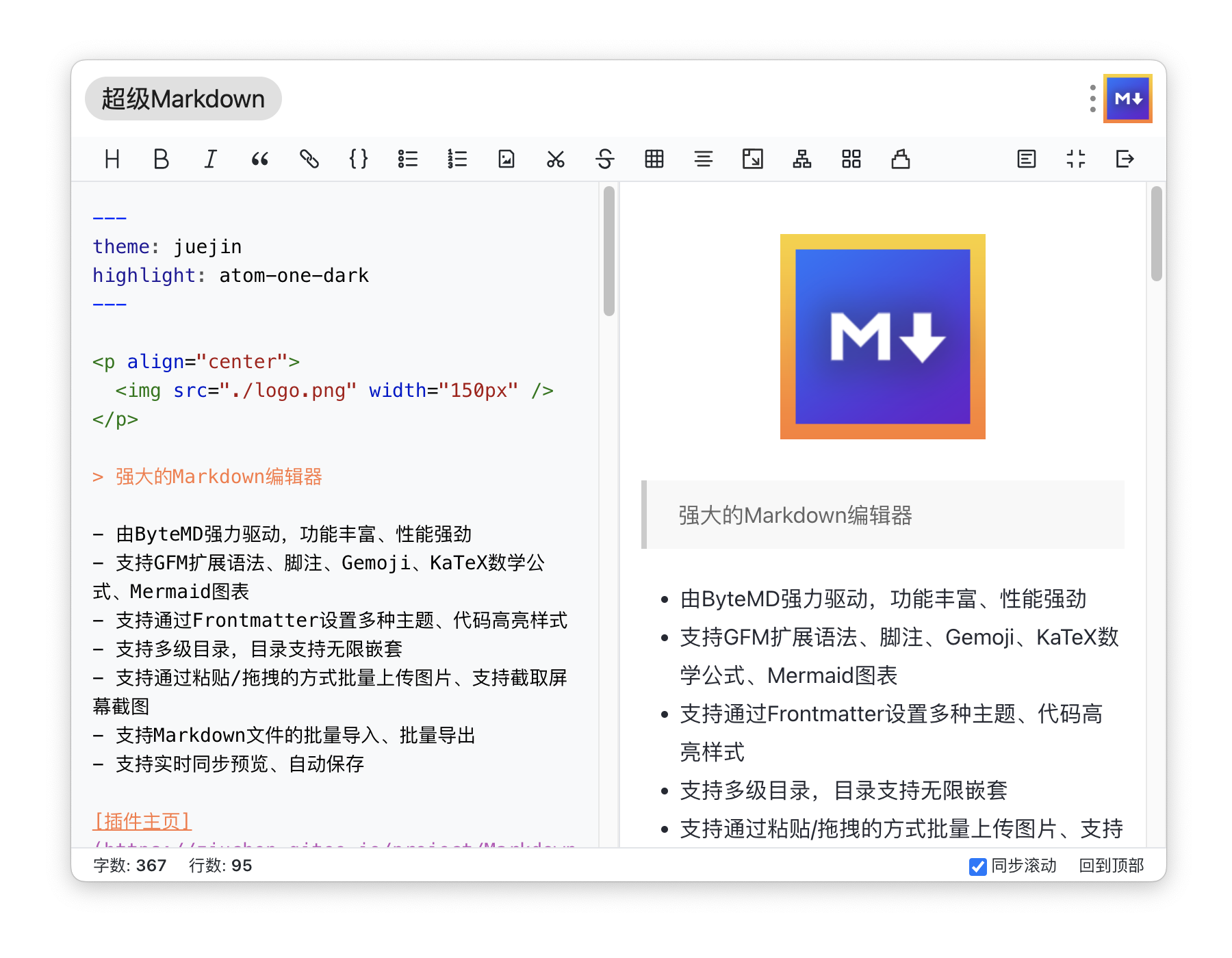The image size is (1232, 958).
Task: Click the 强大的Markdown编辑器 blockquote in preview
Action: pos(883,515)
